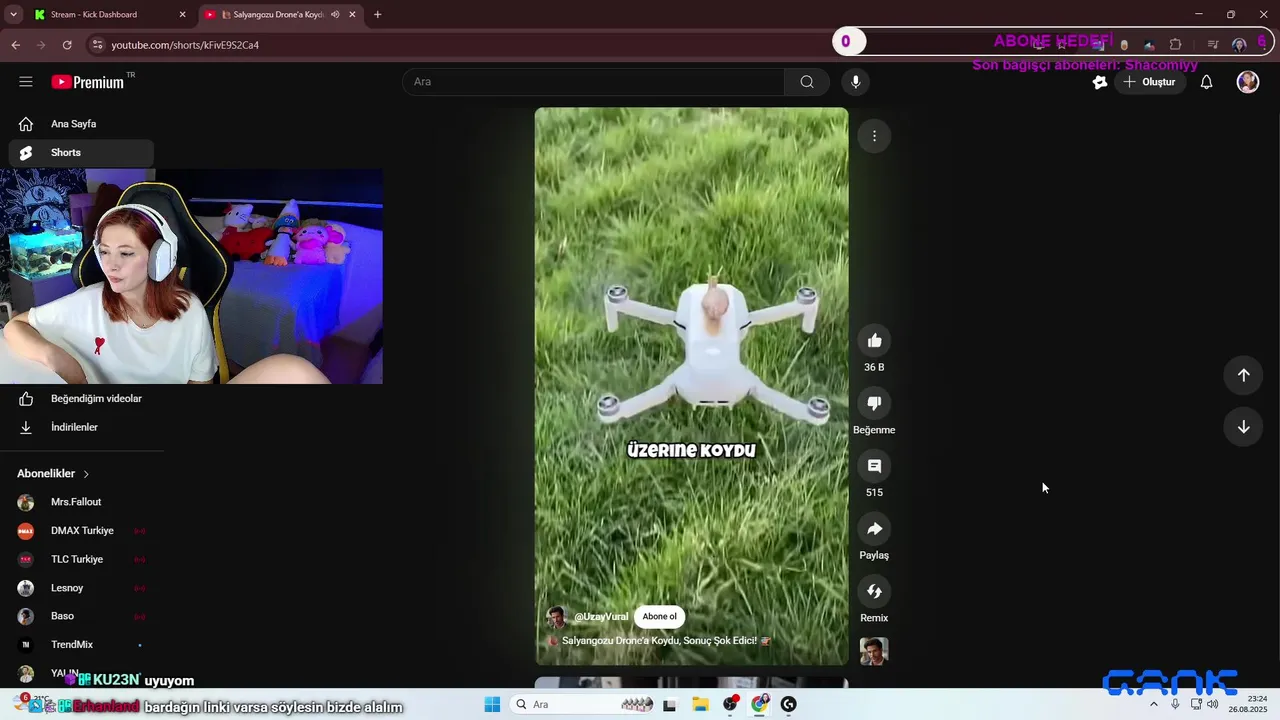Image resolution: width=1280 pixels, height=720 pixels.
Task: Open @UzayVural channel link
Action: 601,617
